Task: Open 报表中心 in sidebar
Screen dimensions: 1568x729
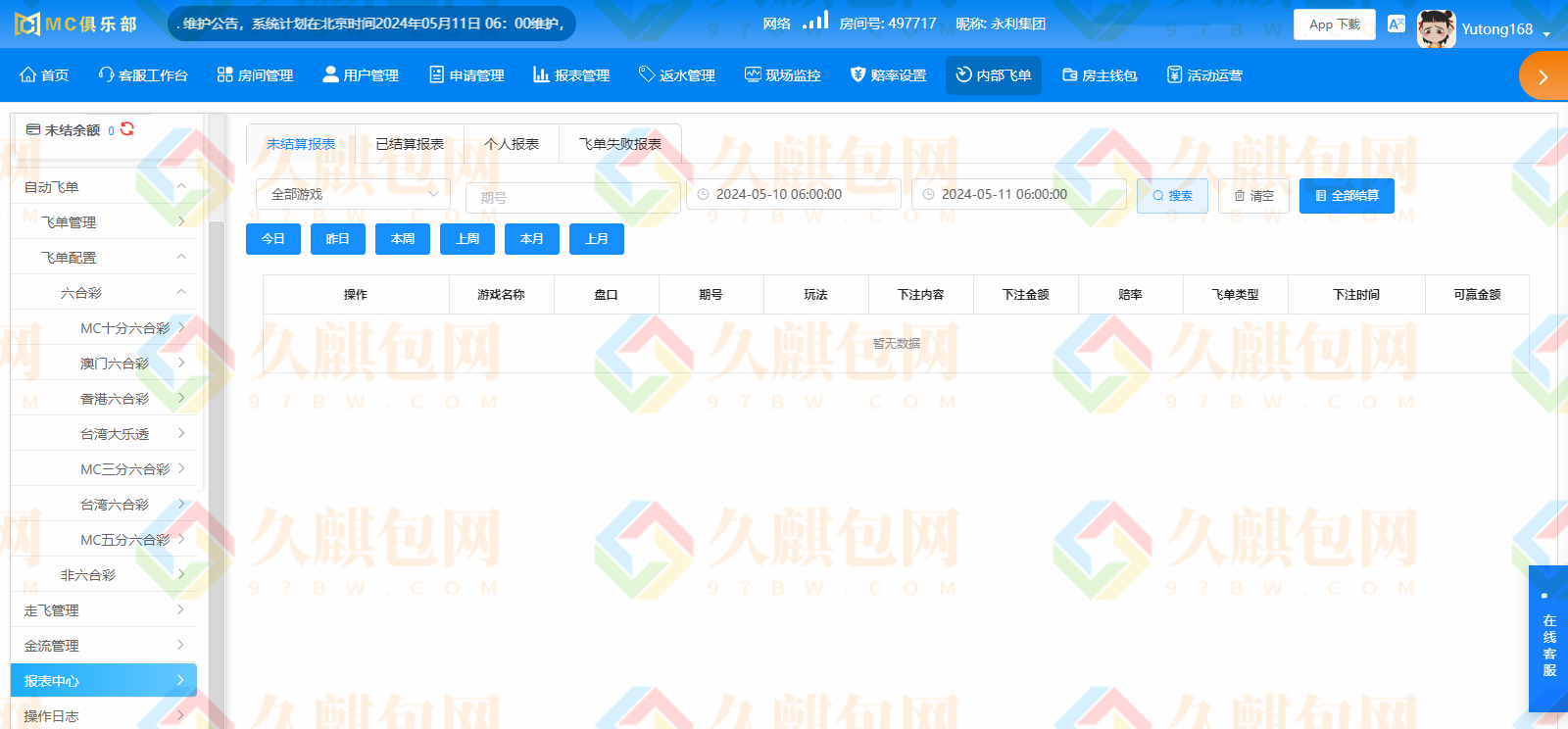Action: (104, 681)
